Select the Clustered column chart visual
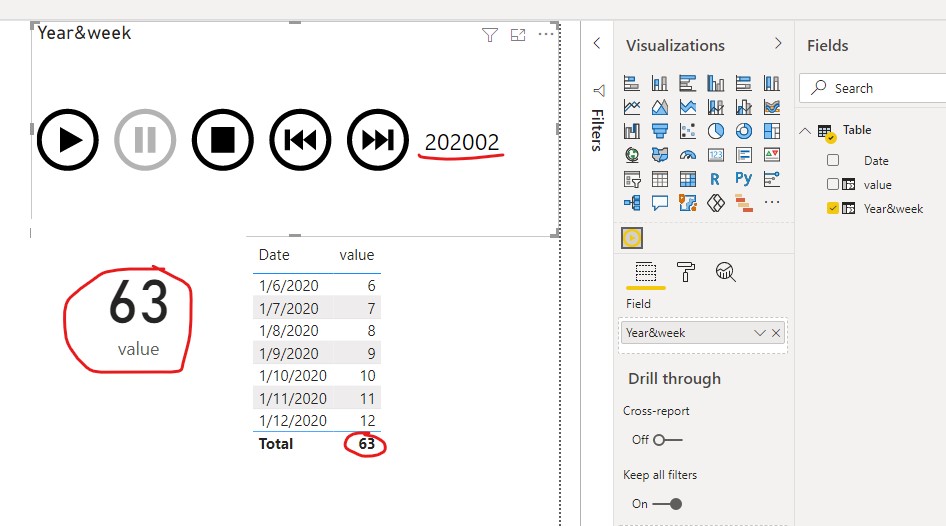This screenshot has height=526, width=946. coord(716,83)
